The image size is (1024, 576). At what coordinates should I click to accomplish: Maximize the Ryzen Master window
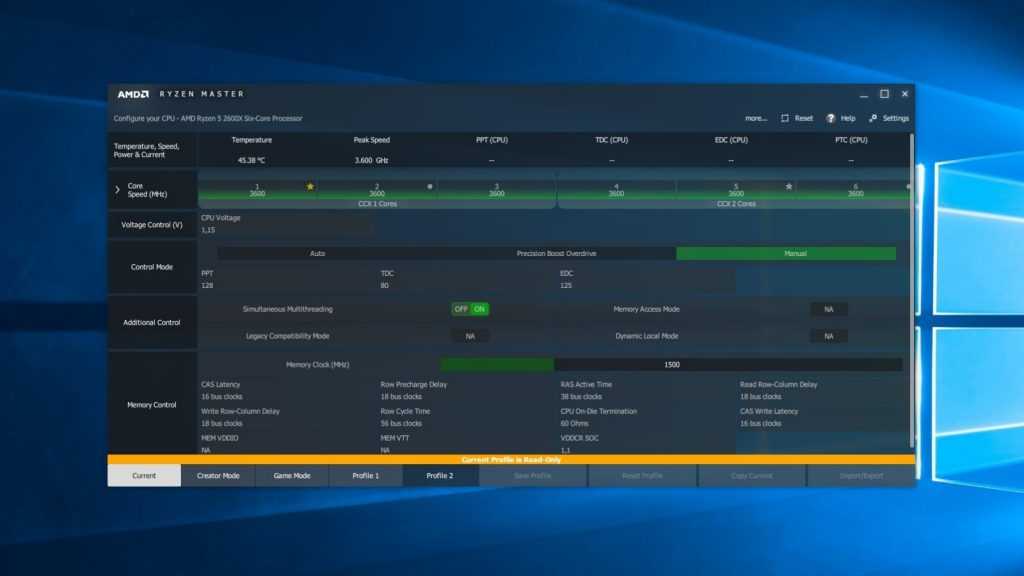click(x=884, y=94)
